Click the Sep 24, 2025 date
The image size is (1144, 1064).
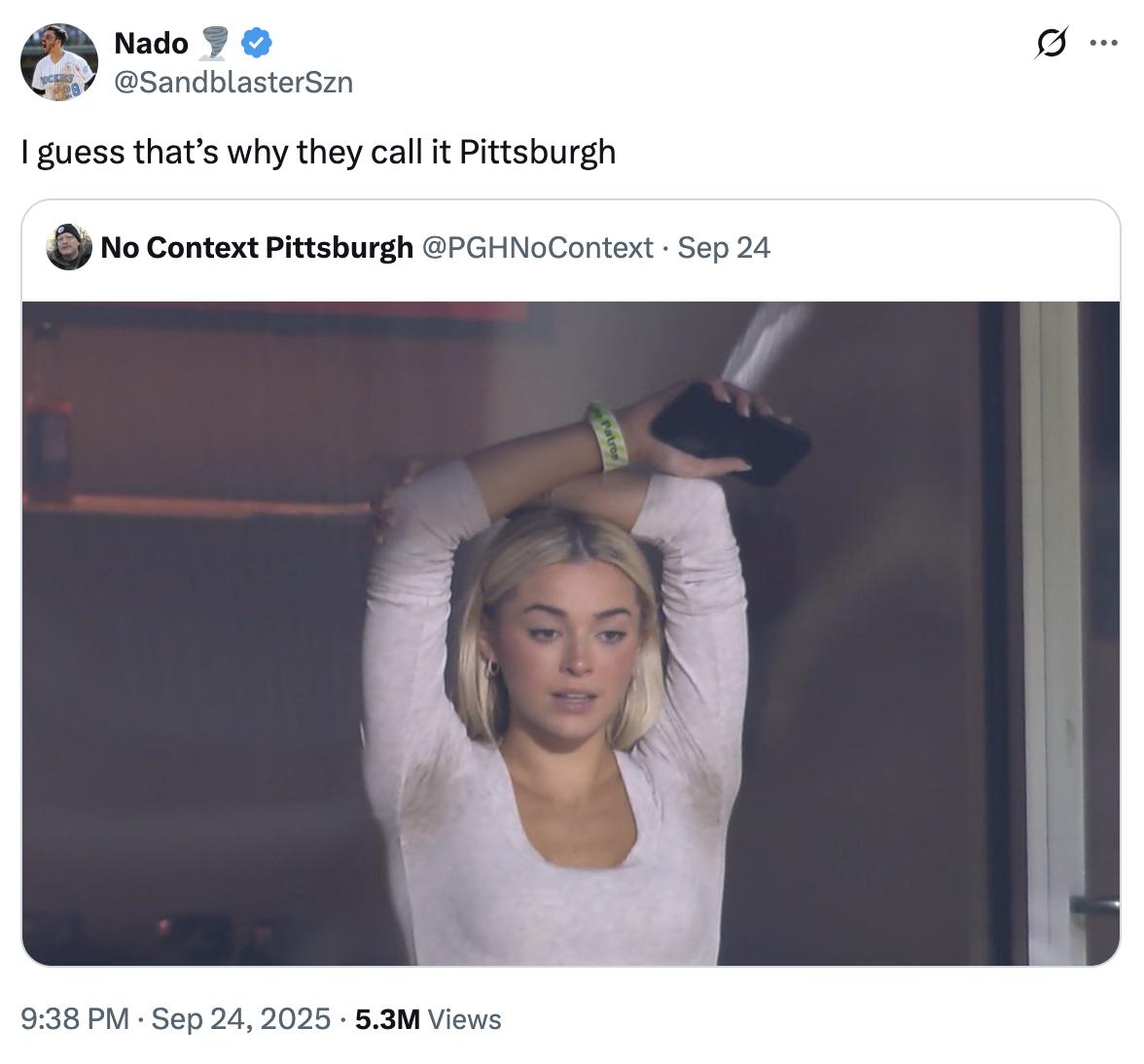(x=241, y=1018)
